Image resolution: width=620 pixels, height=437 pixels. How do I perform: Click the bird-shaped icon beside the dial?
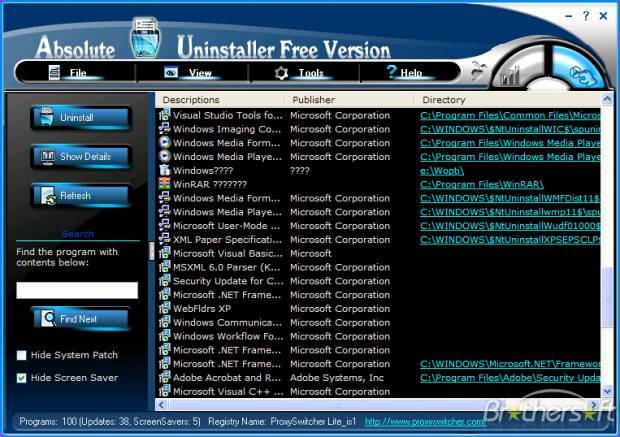(x=478, y=71)
